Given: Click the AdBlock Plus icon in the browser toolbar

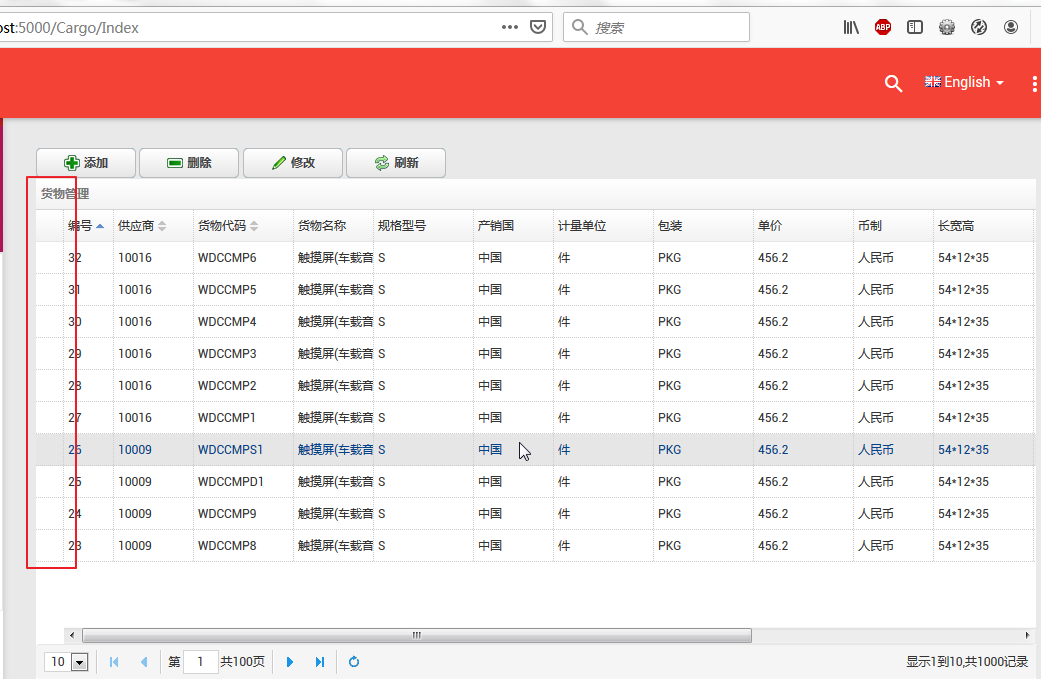Looking at the screenshot, I should (883, 27).
